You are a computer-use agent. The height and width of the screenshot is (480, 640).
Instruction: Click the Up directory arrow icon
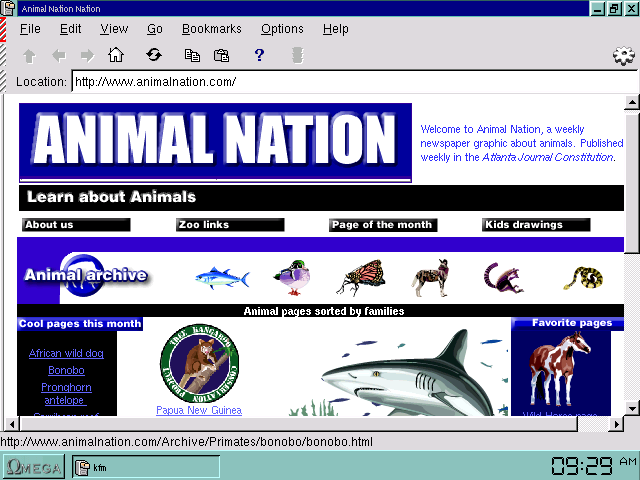point(29,56)
